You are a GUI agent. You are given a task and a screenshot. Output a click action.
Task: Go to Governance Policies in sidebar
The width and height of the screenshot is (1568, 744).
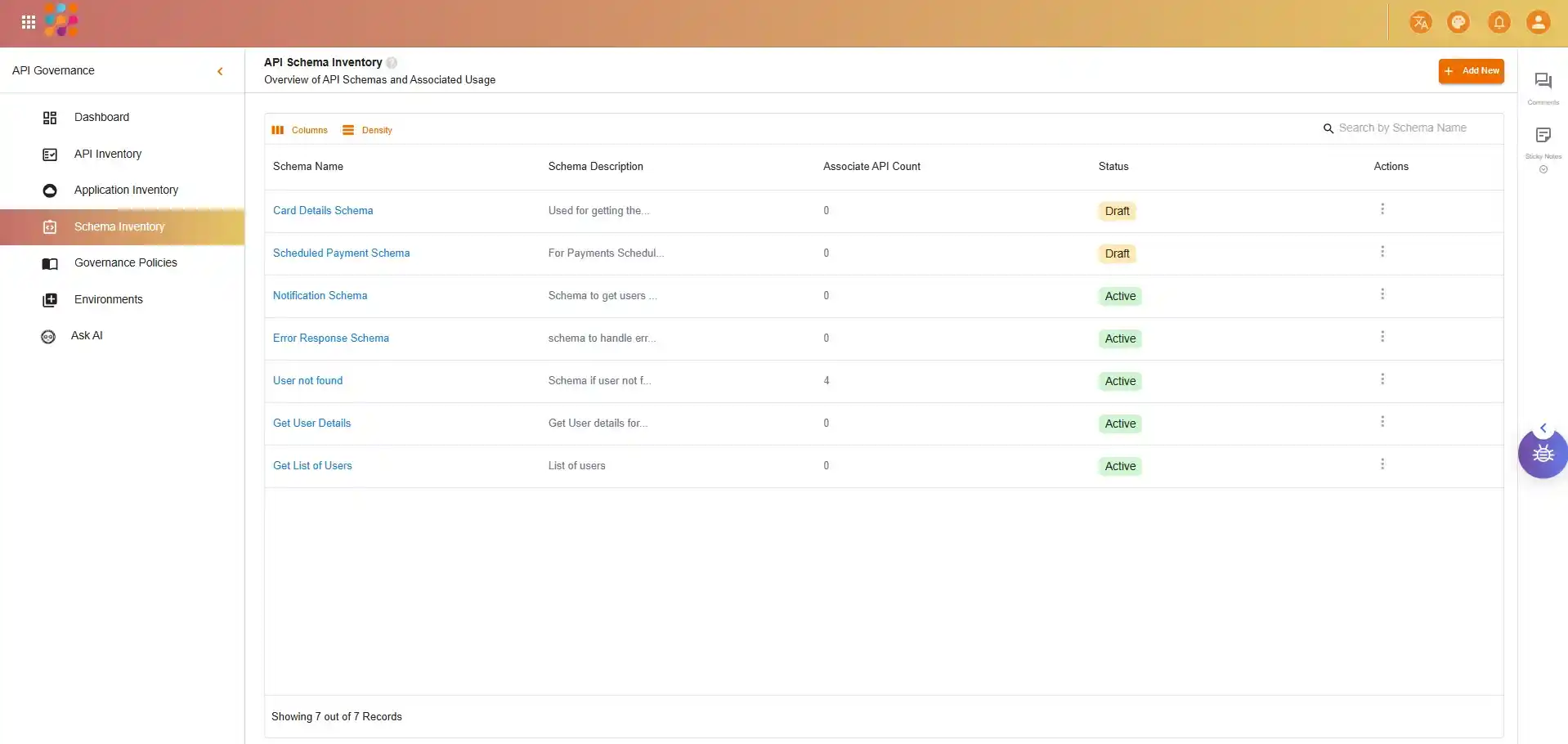125,262
